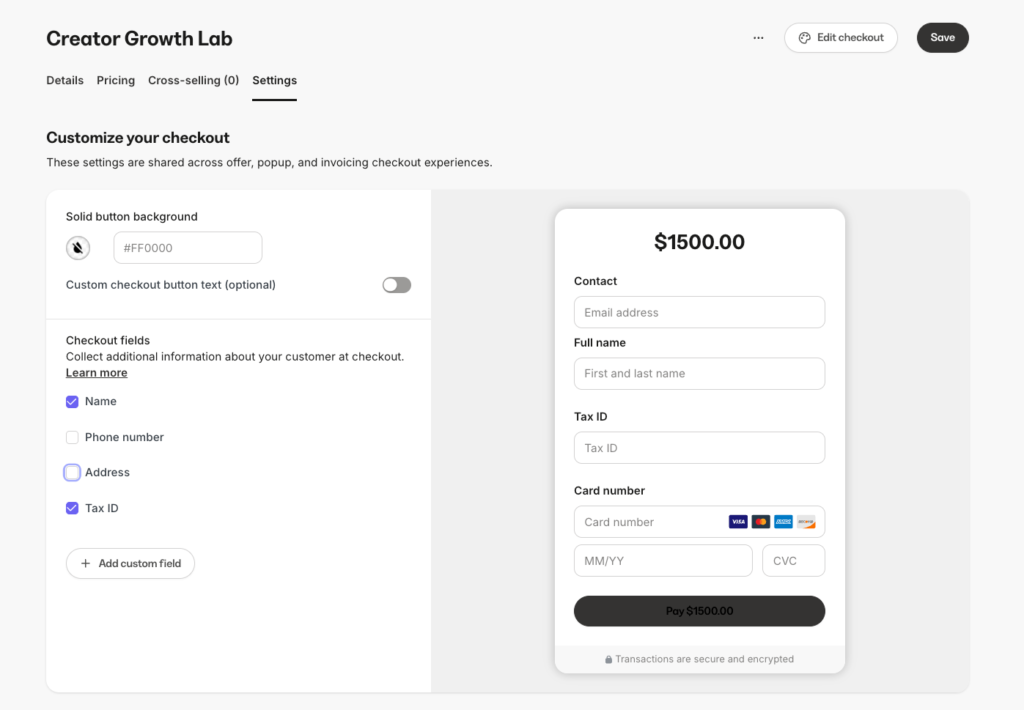Click the #FF0000 color code input

187,247
